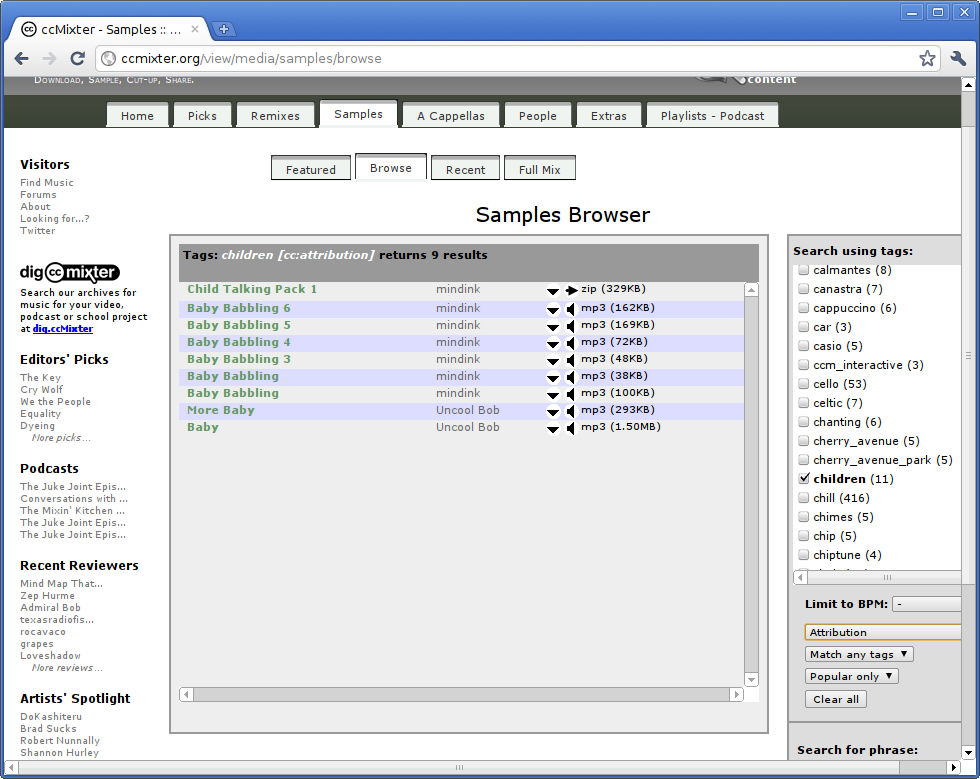
Task: Play the 38KB Baby Babbling speaker icon
Action: [x=570, y=376]
